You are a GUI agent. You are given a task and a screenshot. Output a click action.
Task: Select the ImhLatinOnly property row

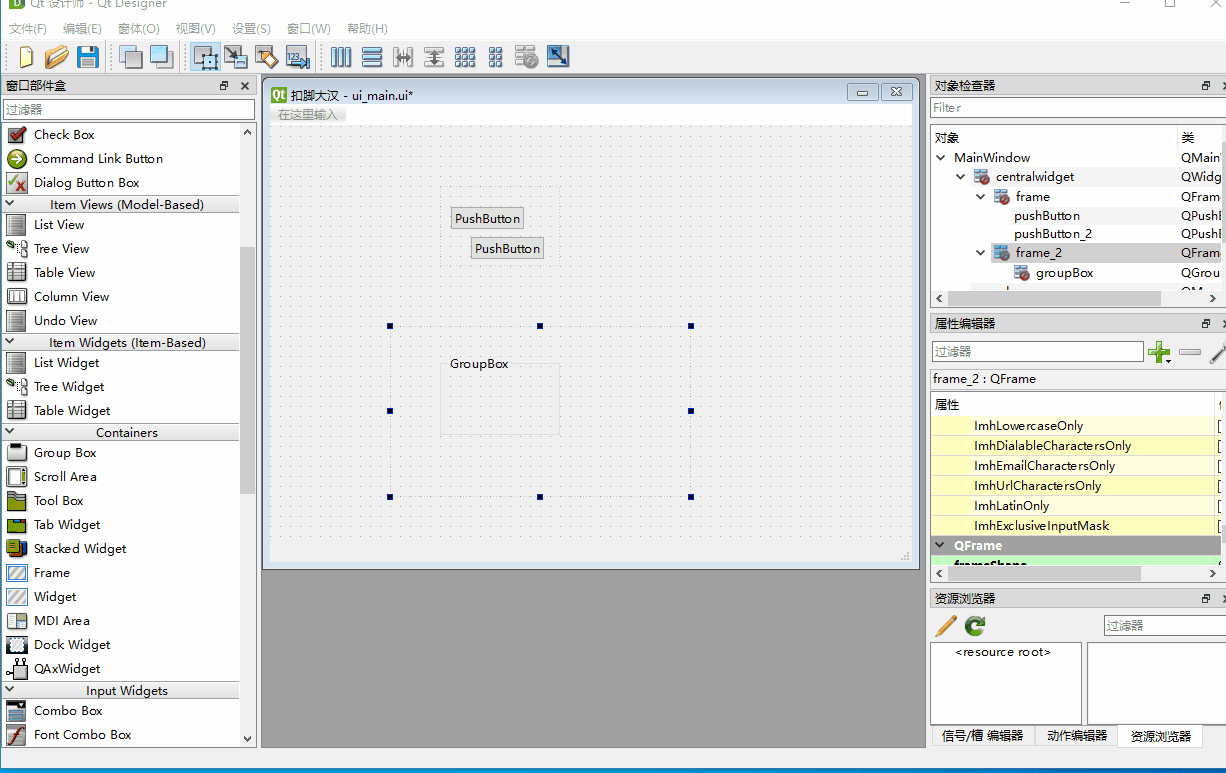point(1075,505)
